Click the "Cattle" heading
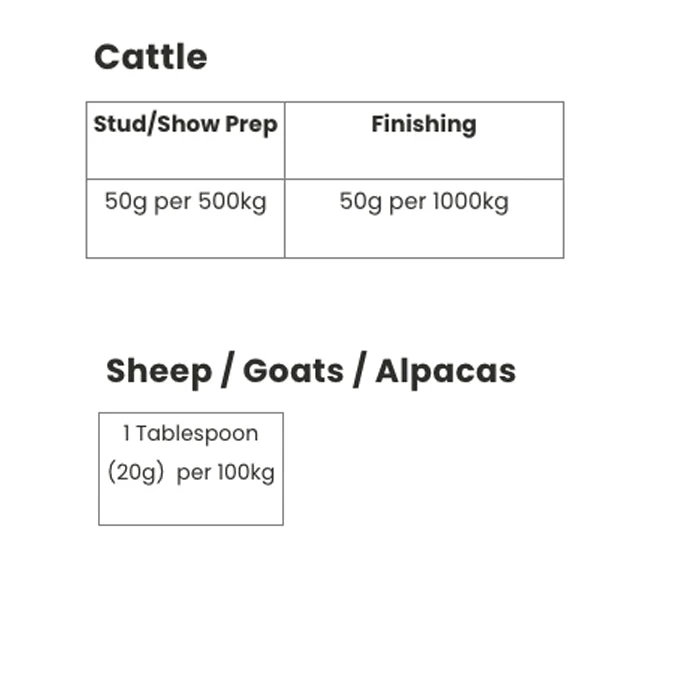Viewport: 700px width, 700px height. [x=151, y=57]
